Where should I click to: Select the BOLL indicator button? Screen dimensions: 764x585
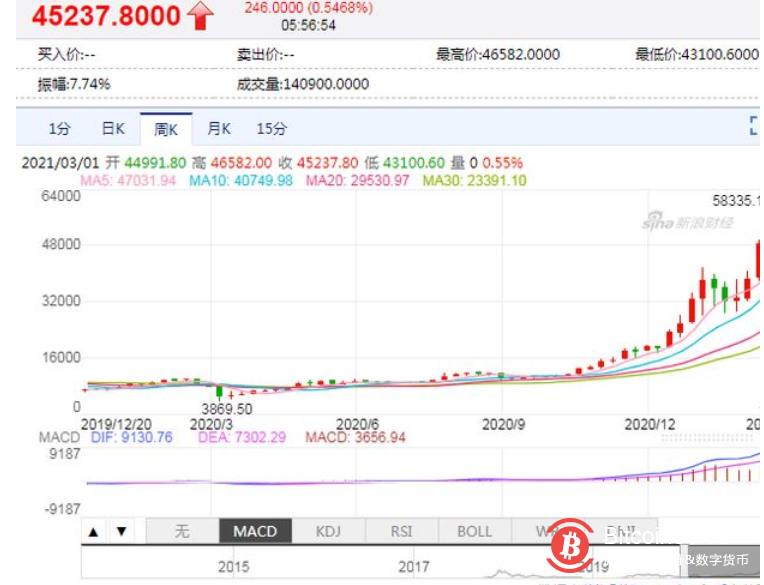pos(475,531)
